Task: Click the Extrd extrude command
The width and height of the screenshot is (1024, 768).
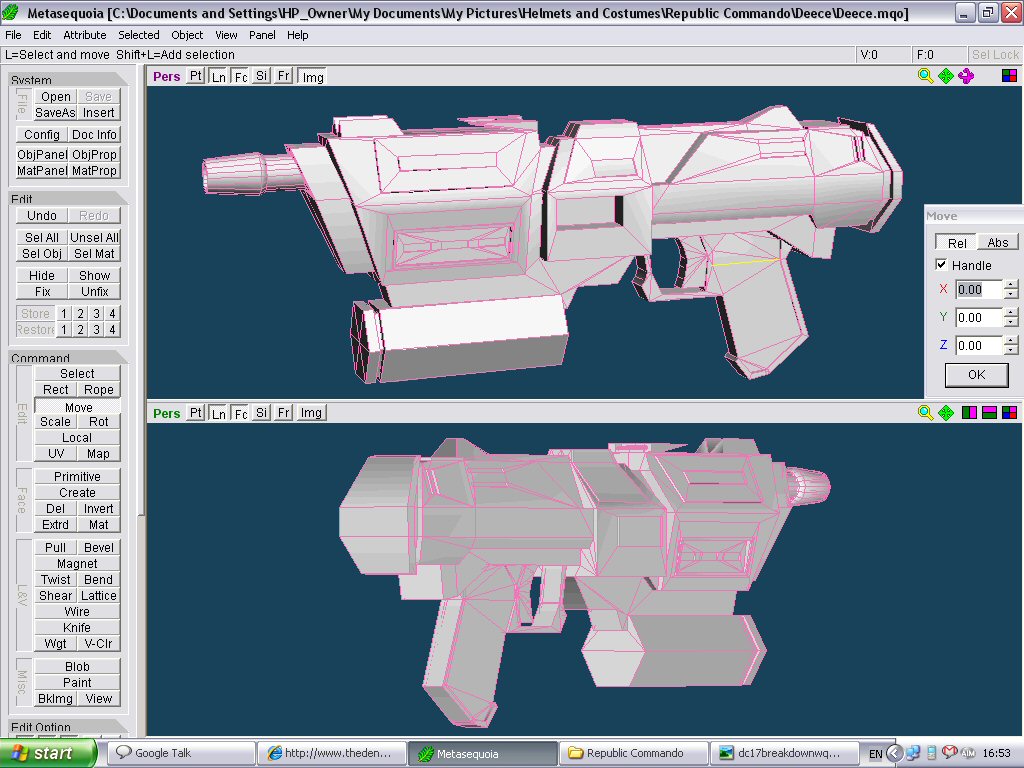Action: click(56, 524)
